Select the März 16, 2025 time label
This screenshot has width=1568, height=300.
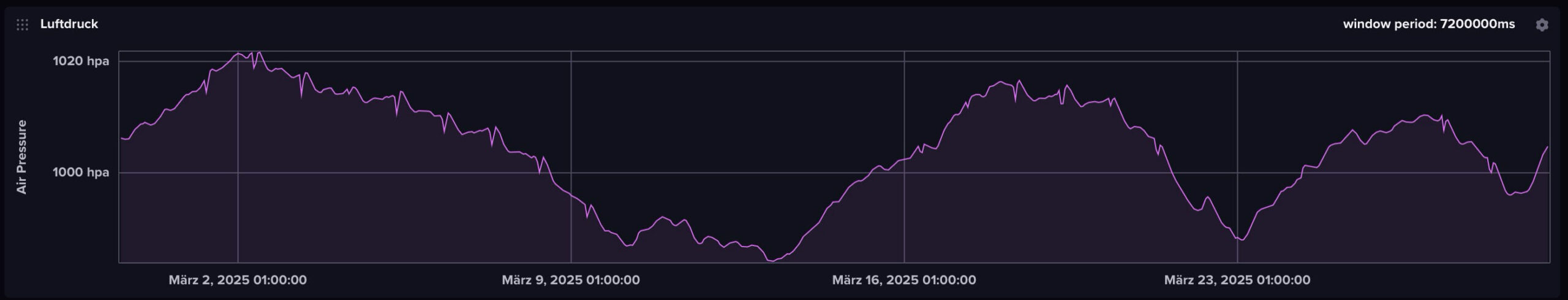(x=903, y=280)
